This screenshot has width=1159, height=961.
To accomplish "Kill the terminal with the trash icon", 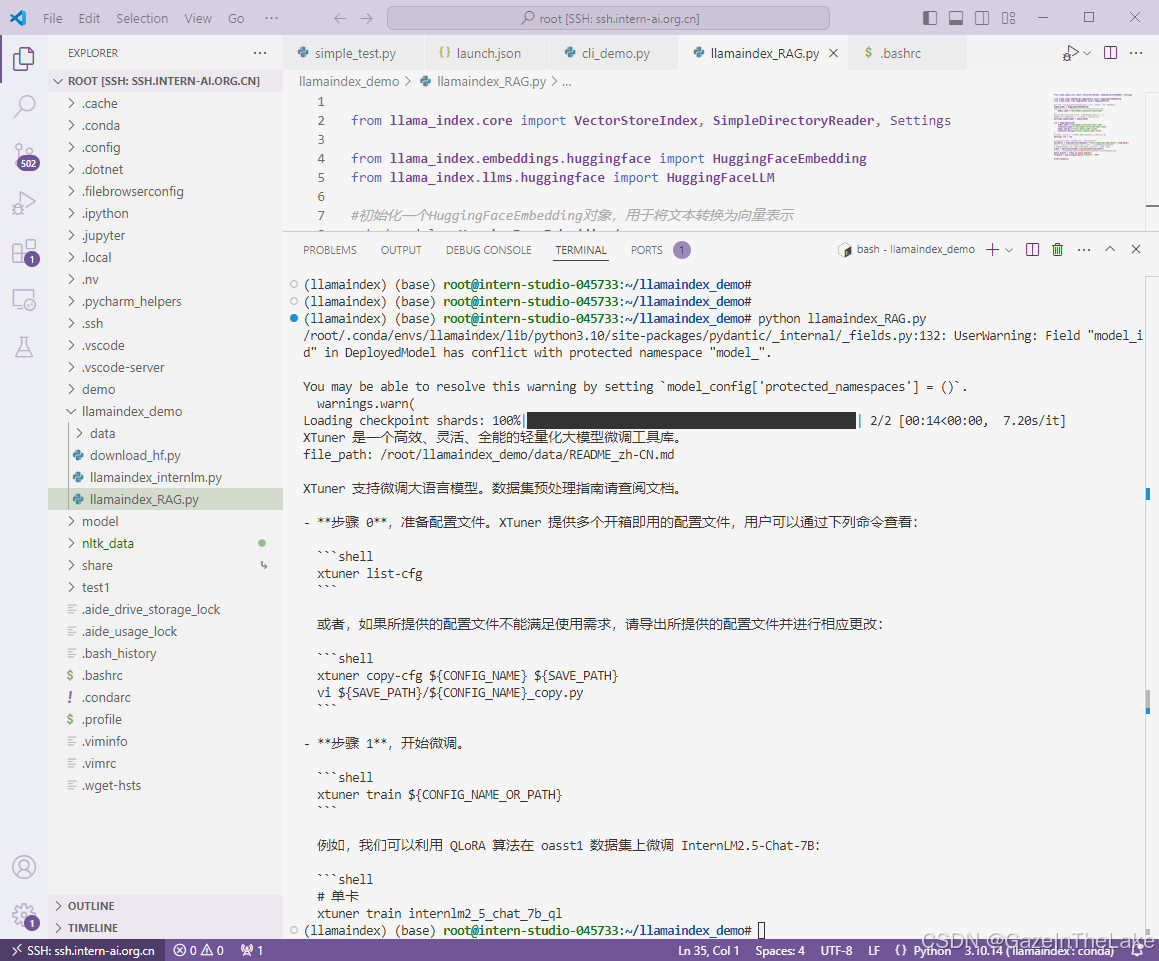I will pos(1057,249).
